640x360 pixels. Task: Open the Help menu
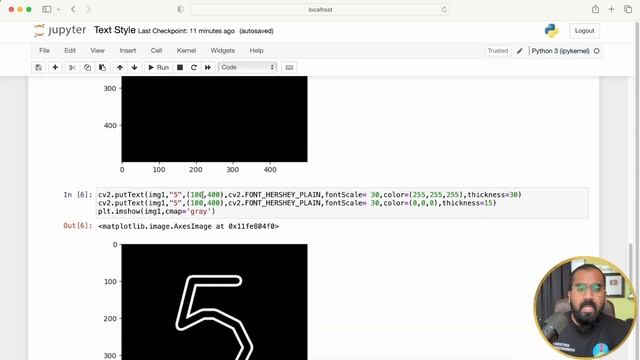point(256,51)
